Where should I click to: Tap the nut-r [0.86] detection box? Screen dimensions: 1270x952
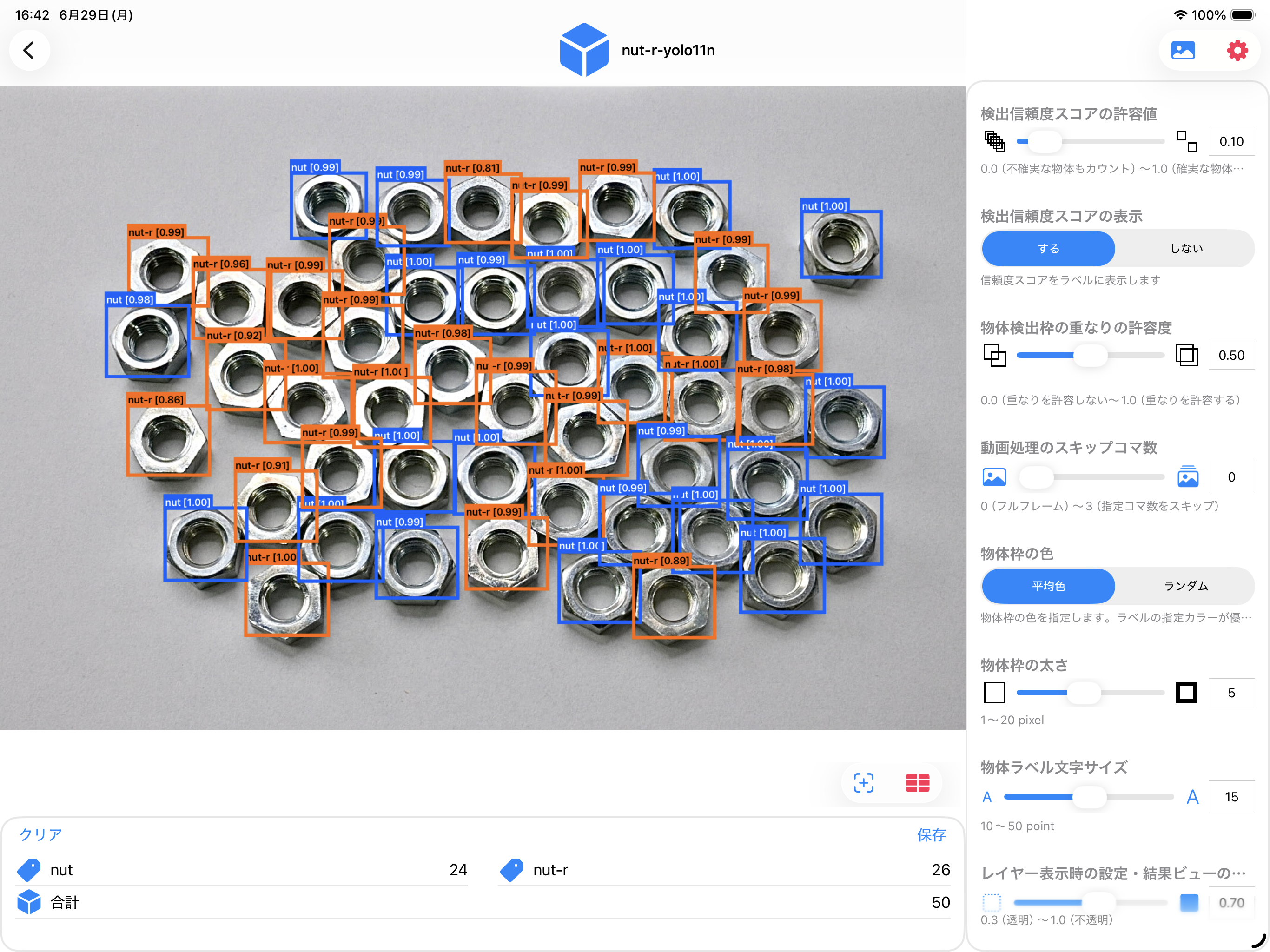point(169,440)
